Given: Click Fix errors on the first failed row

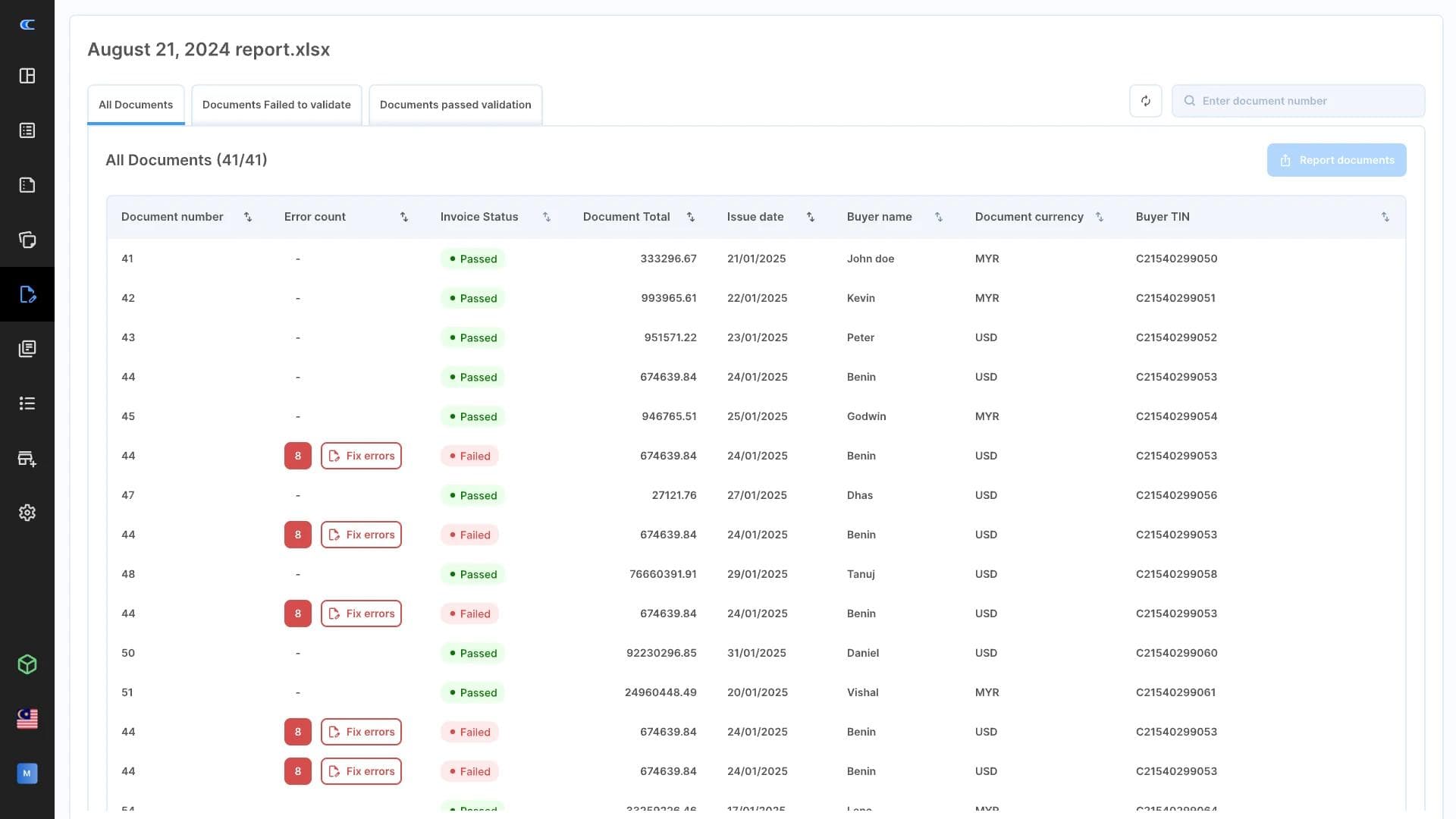Looking at the screenshot, I should [361, 456].
